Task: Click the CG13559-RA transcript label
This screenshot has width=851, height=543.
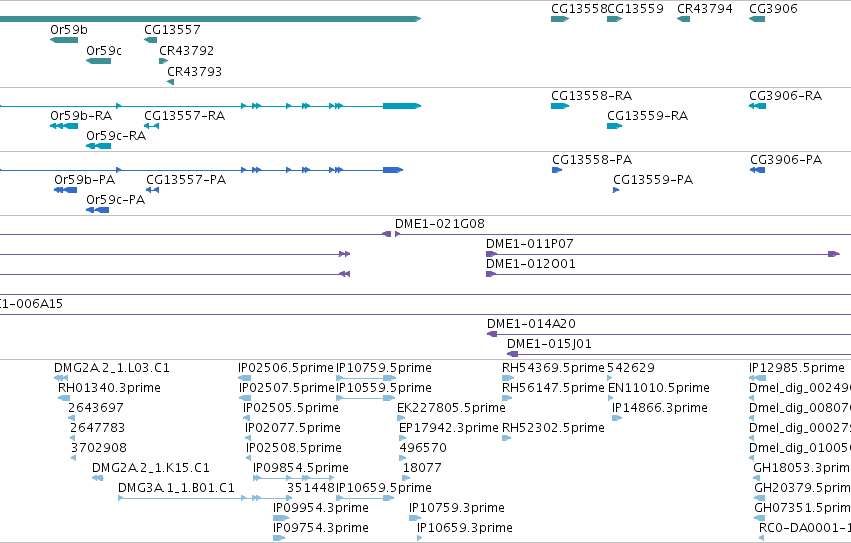Action: 647,116
